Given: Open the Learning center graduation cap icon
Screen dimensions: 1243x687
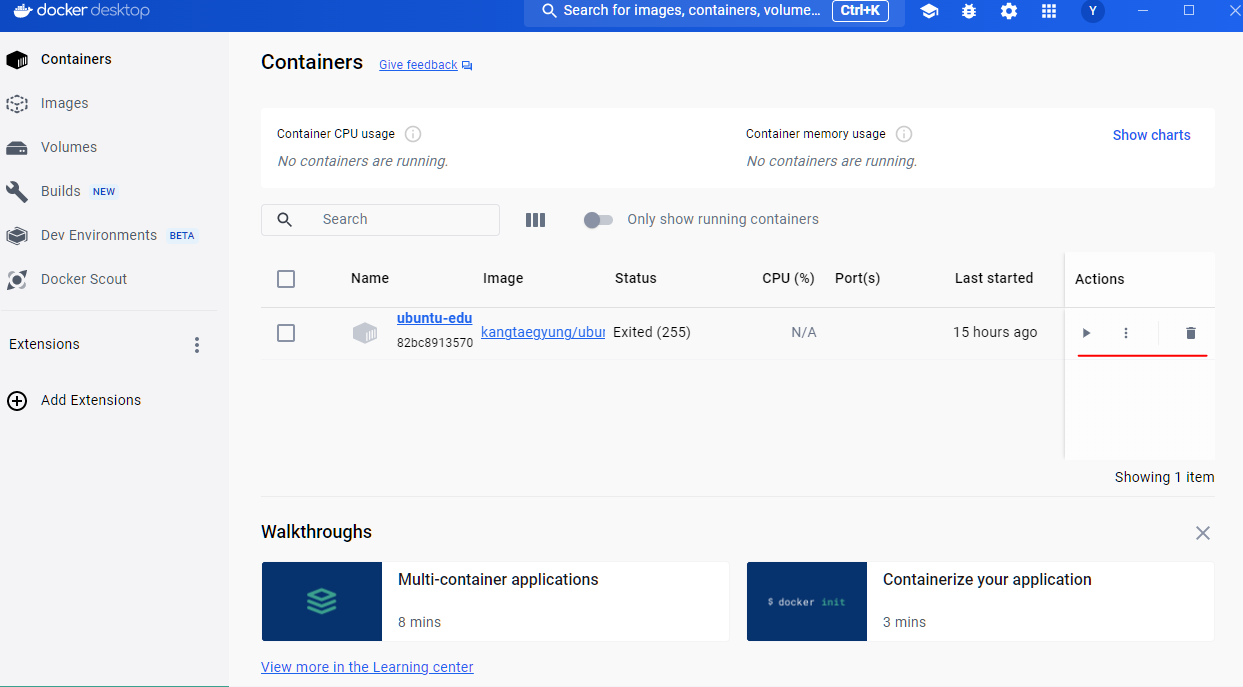Looking at the screenshot, I should [x=929, y=11].
